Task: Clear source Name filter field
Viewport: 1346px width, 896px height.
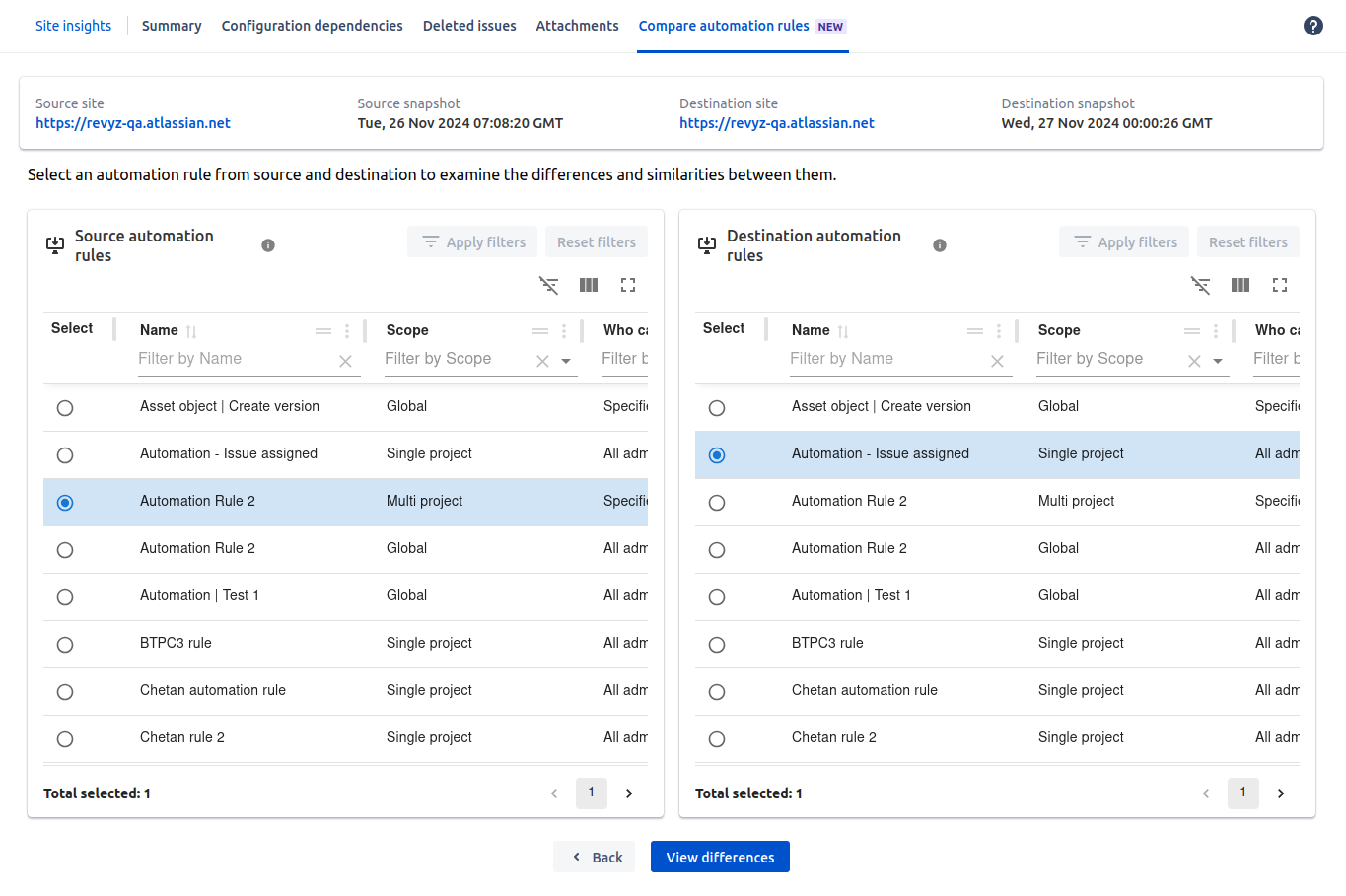Action: tap(345, 361)
